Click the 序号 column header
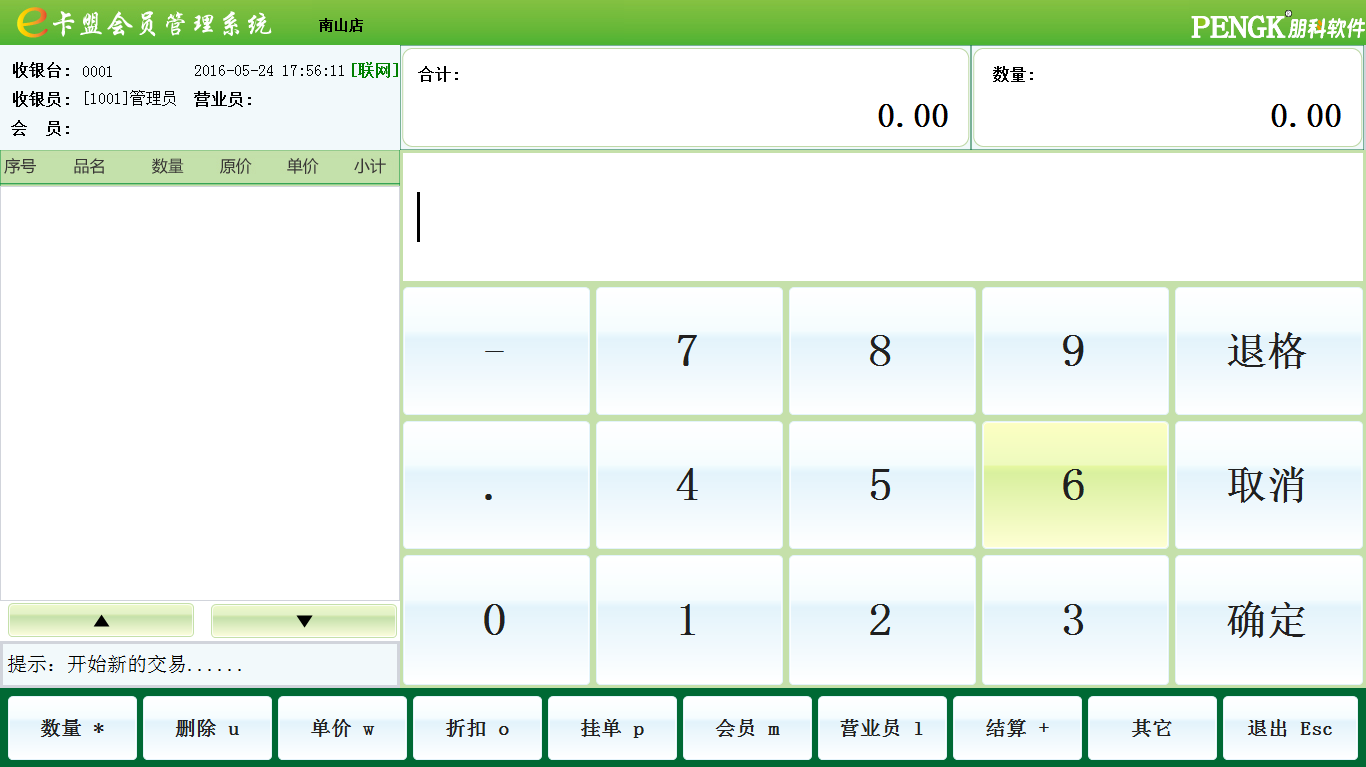 pos(20,167)
